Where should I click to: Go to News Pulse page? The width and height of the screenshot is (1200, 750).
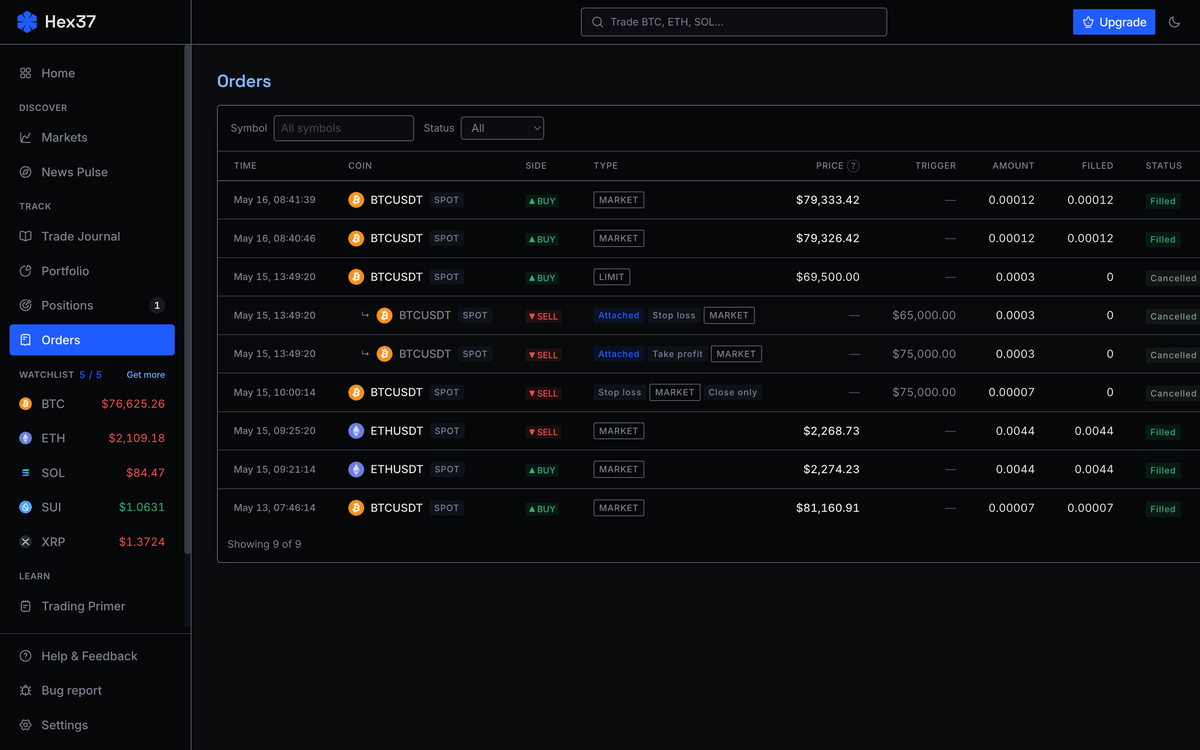pos(92,172)
